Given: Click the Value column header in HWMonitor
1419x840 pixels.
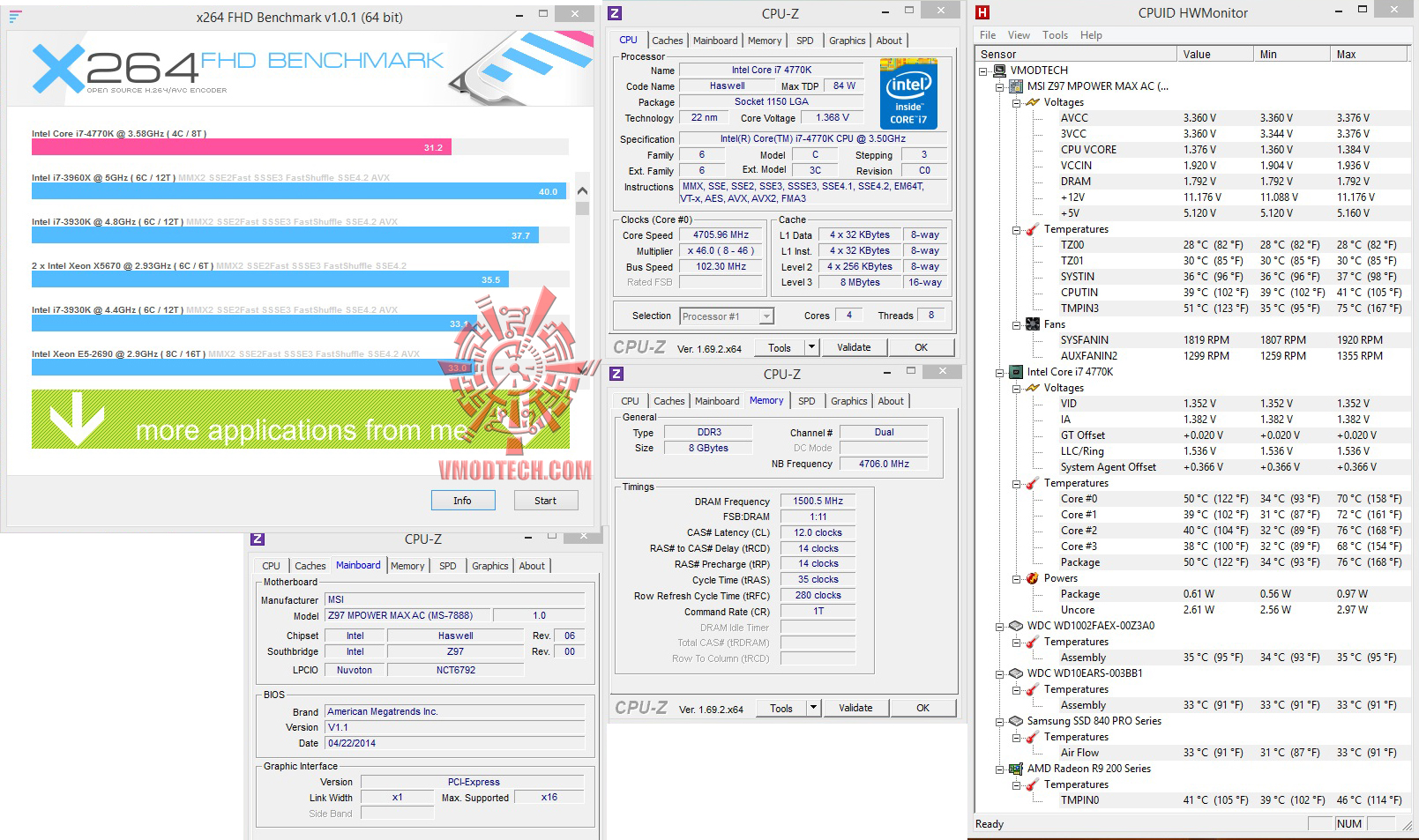Looking at the screenshot, I should click(x=1215, y=55).
